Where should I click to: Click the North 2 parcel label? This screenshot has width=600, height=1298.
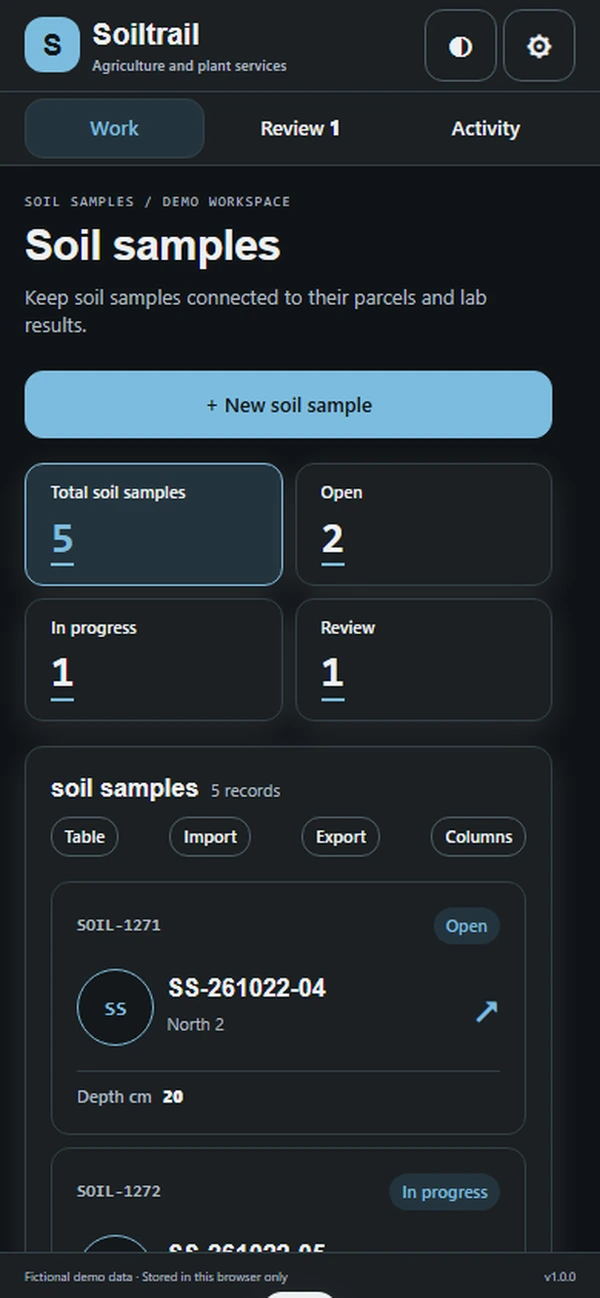coord(195,1024)
